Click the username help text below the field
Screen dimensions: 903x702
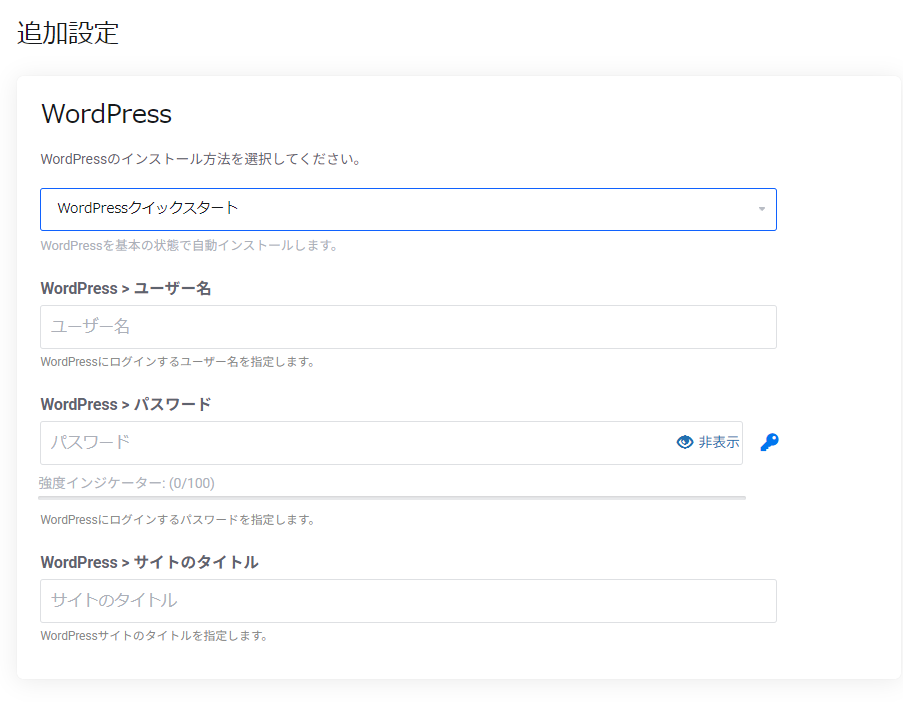click(x=178, y=362)
